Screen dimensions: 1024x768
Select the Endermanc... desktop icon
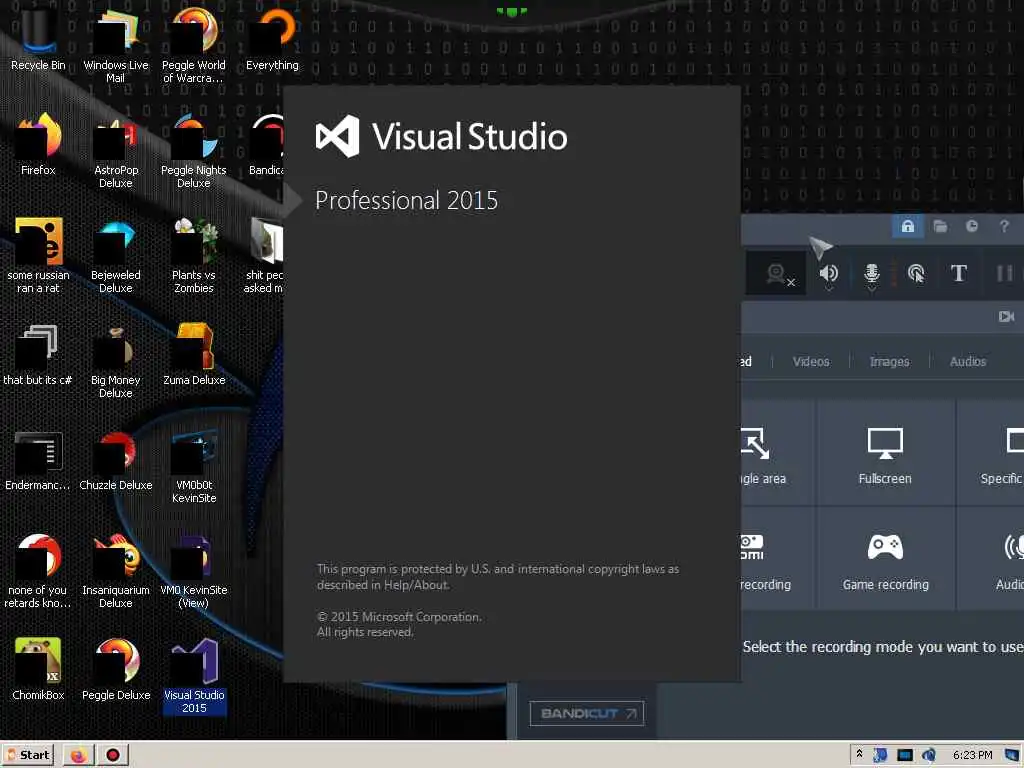coord(38,460)
